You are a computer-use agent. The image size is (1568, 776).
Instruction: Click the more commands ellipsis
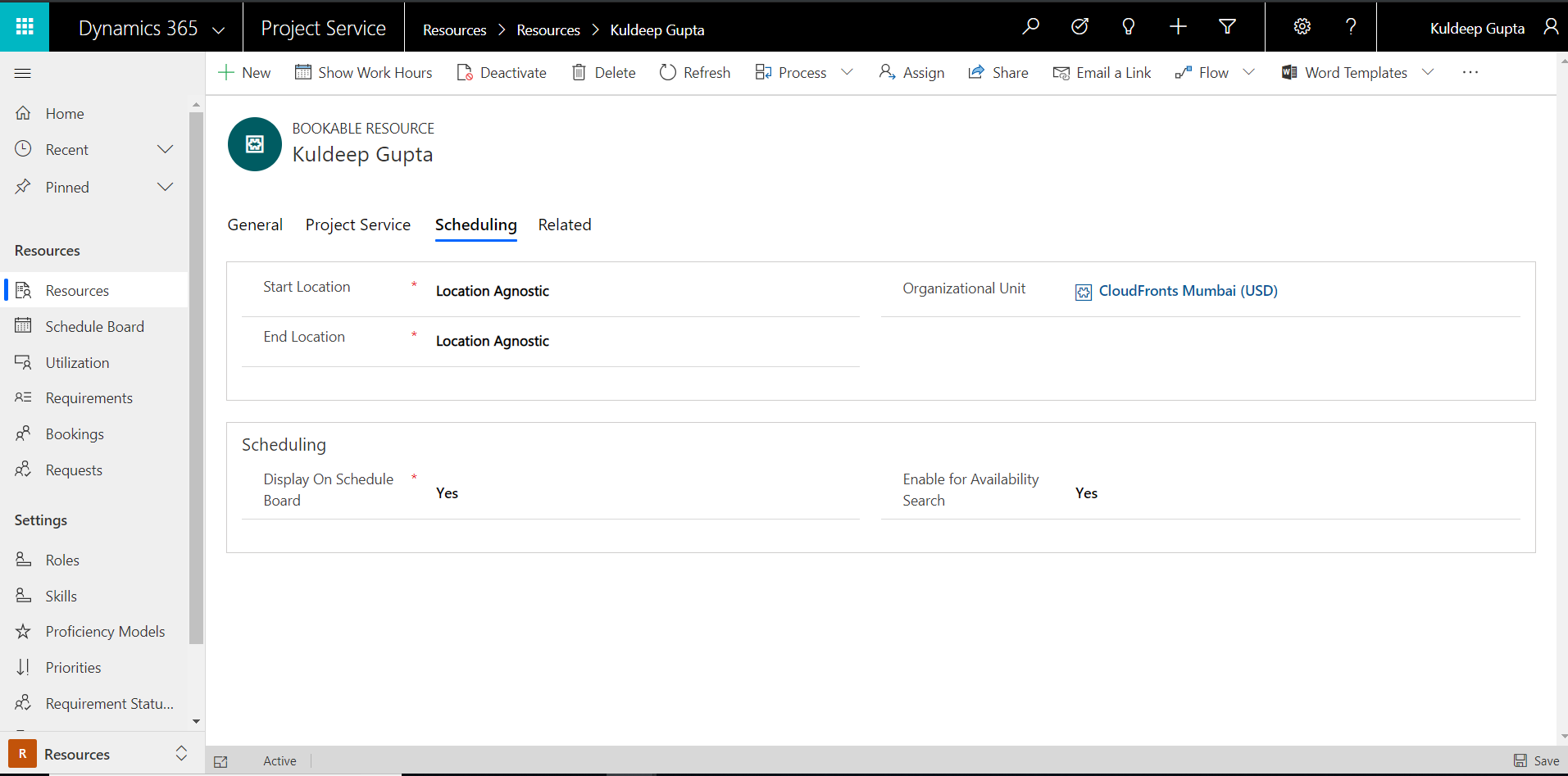click(1470, 72)
